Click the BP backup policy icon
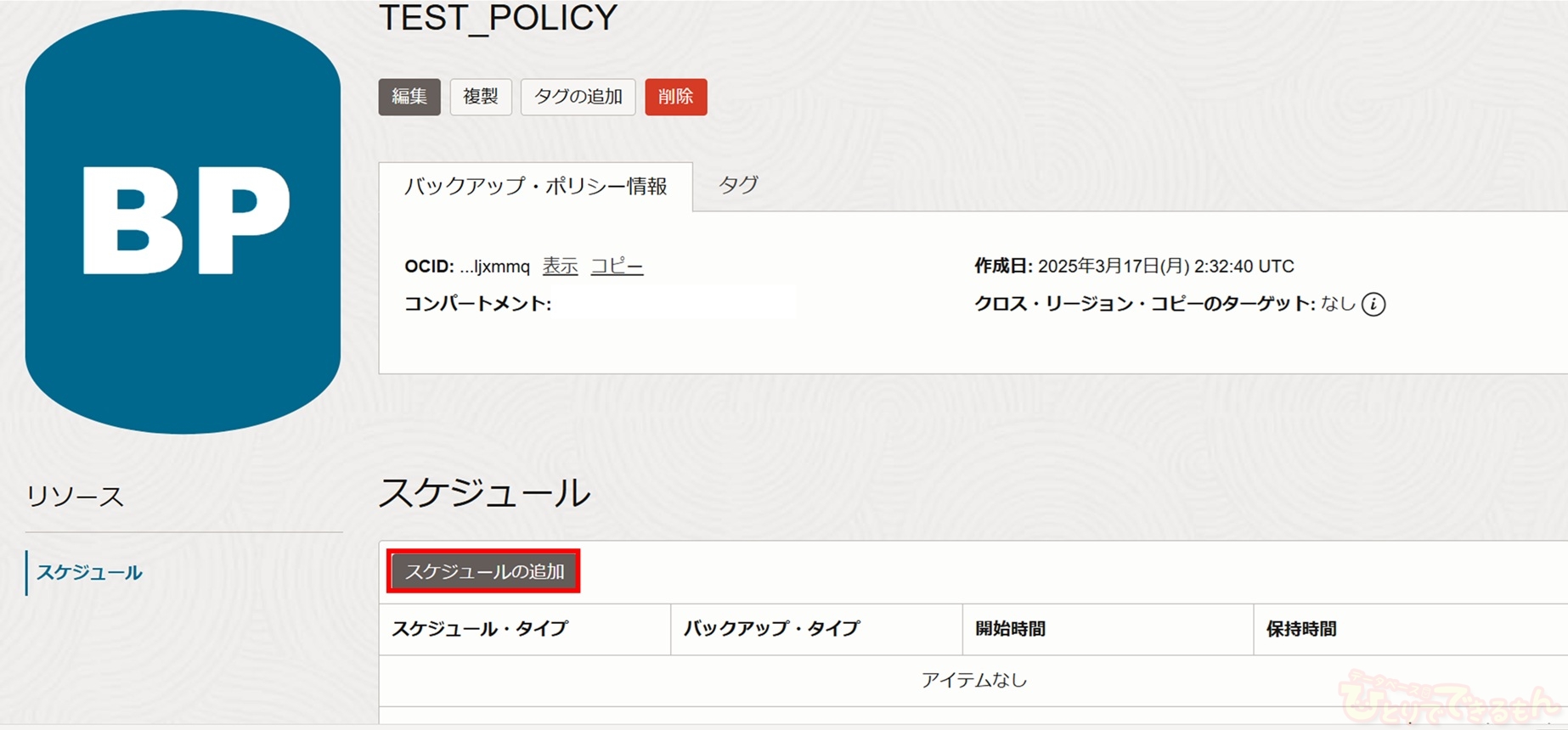The image size is (1568, 730). (183, 222)
